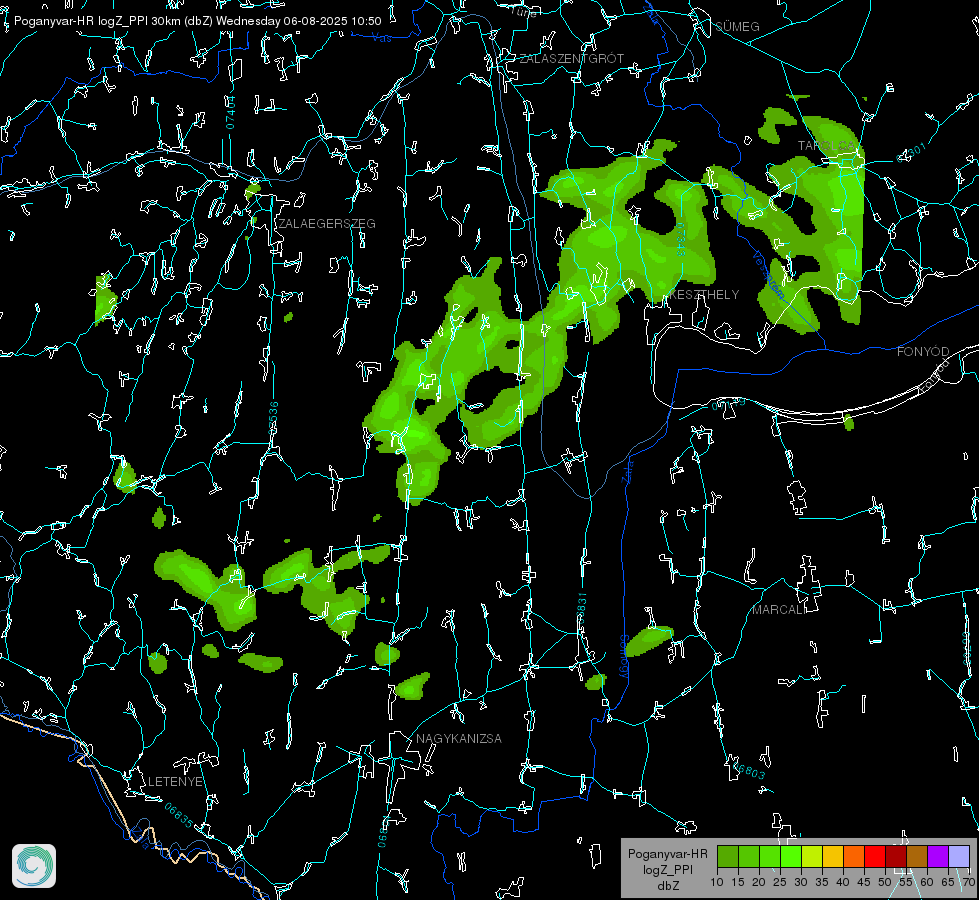Image resolution: width=979 pixels, height=900 pixels.
Task: Select the bright green 25–30 dBZ swatch
Action: coord(790,856)
